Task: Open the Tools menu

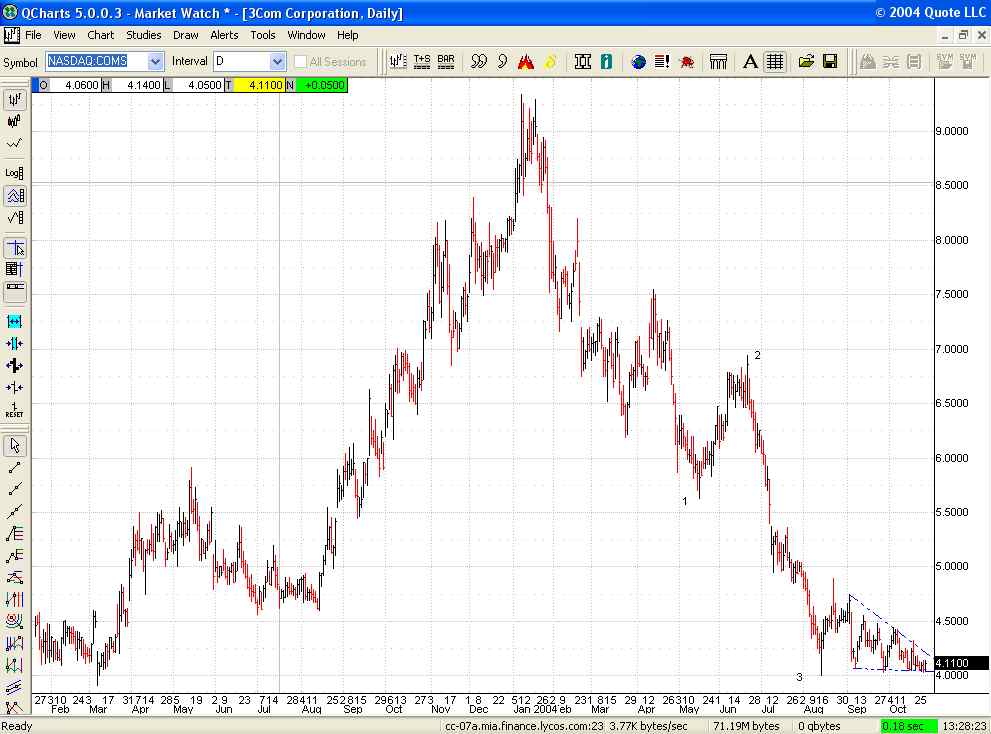Action: click(x=262, y=35)
